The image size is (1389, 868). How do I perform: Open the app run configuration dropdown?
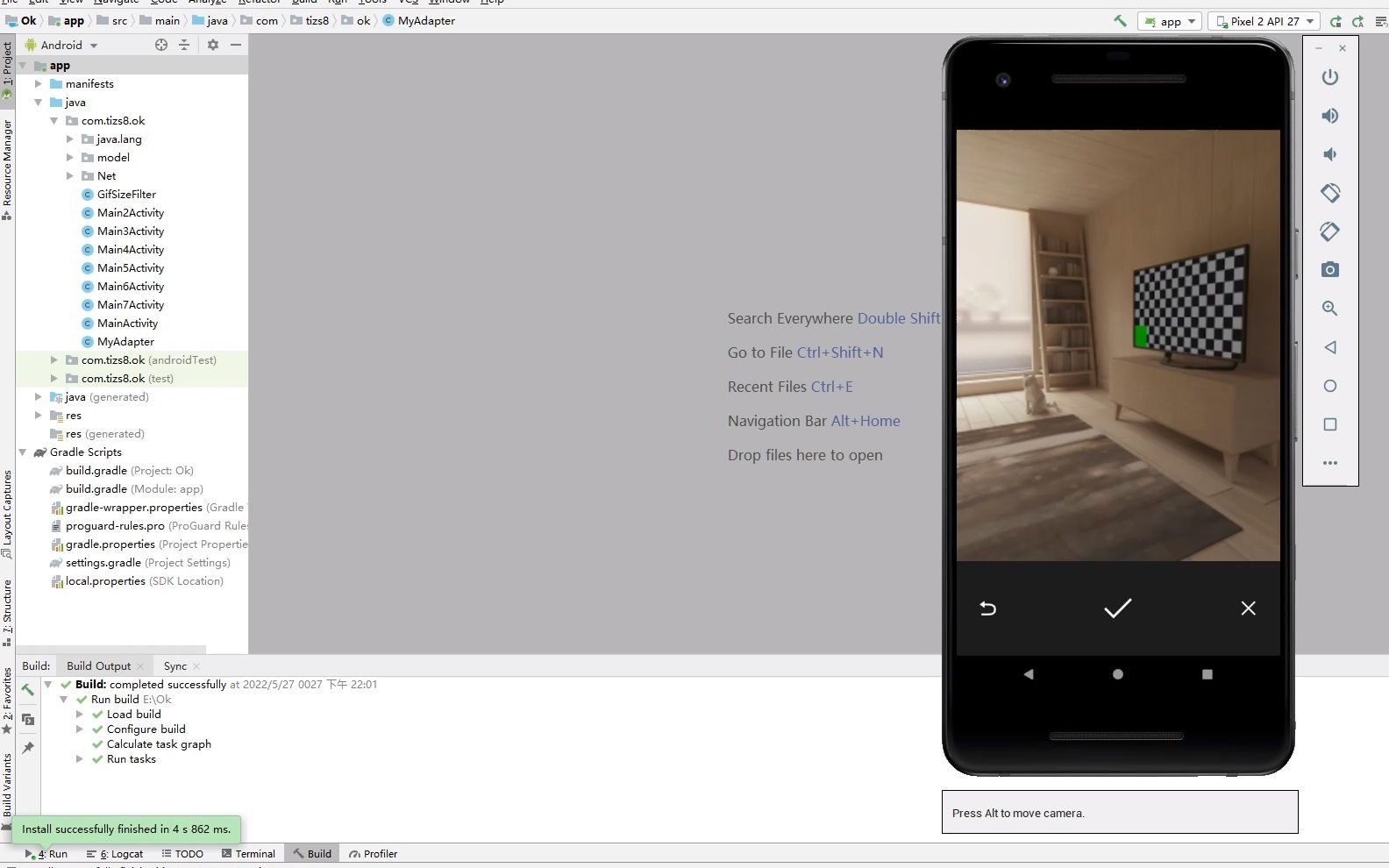click(1170, 21)
